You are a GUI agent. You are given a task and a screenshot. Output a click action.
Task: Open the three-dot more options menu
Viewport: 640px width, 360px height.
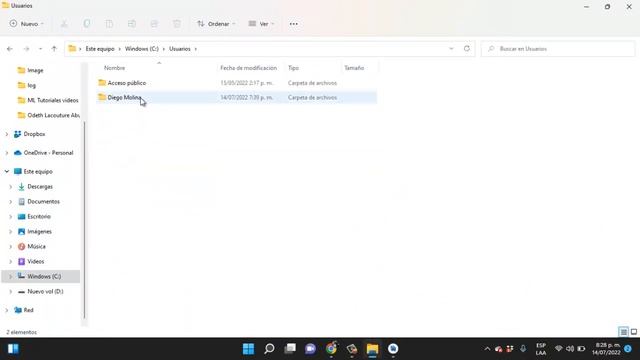coord(293,24)
